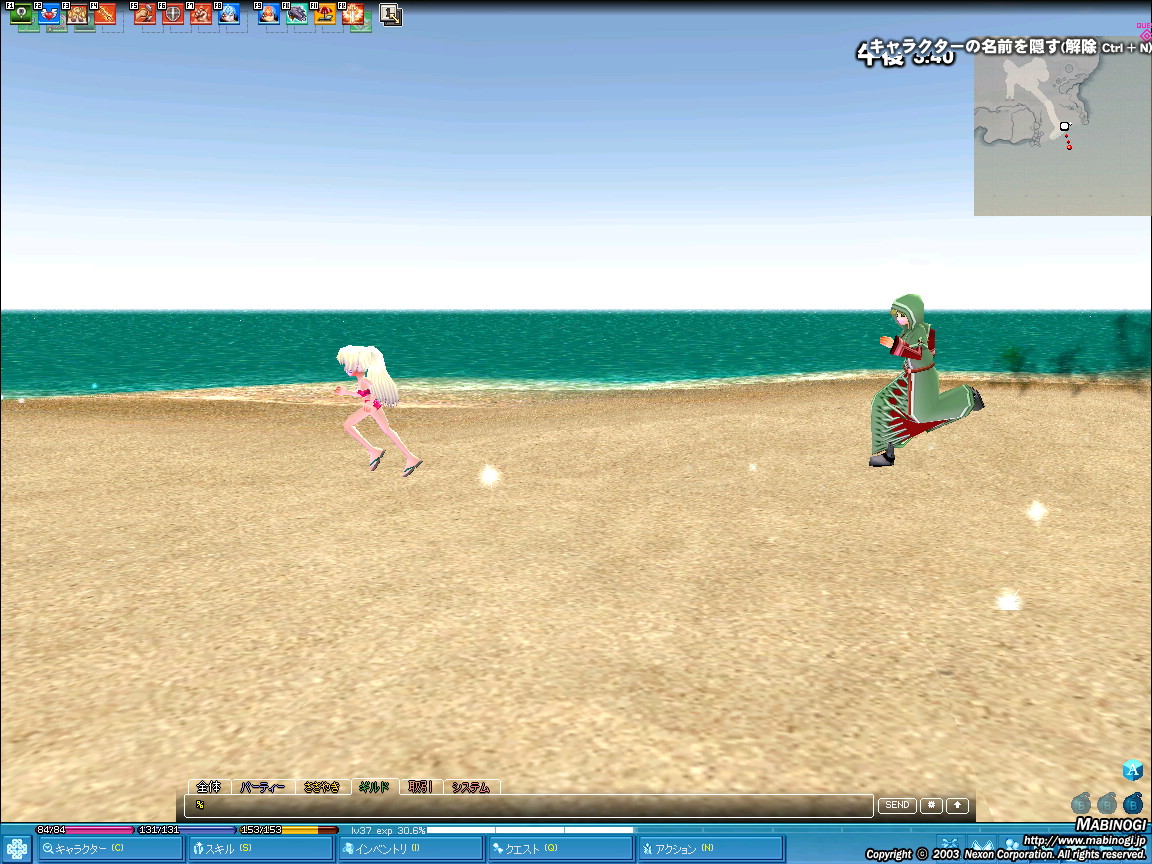The width and height of the screenshot is (1152, 864).
Task: Select the ギルド guild chat tab
Action: coord(375,787)
